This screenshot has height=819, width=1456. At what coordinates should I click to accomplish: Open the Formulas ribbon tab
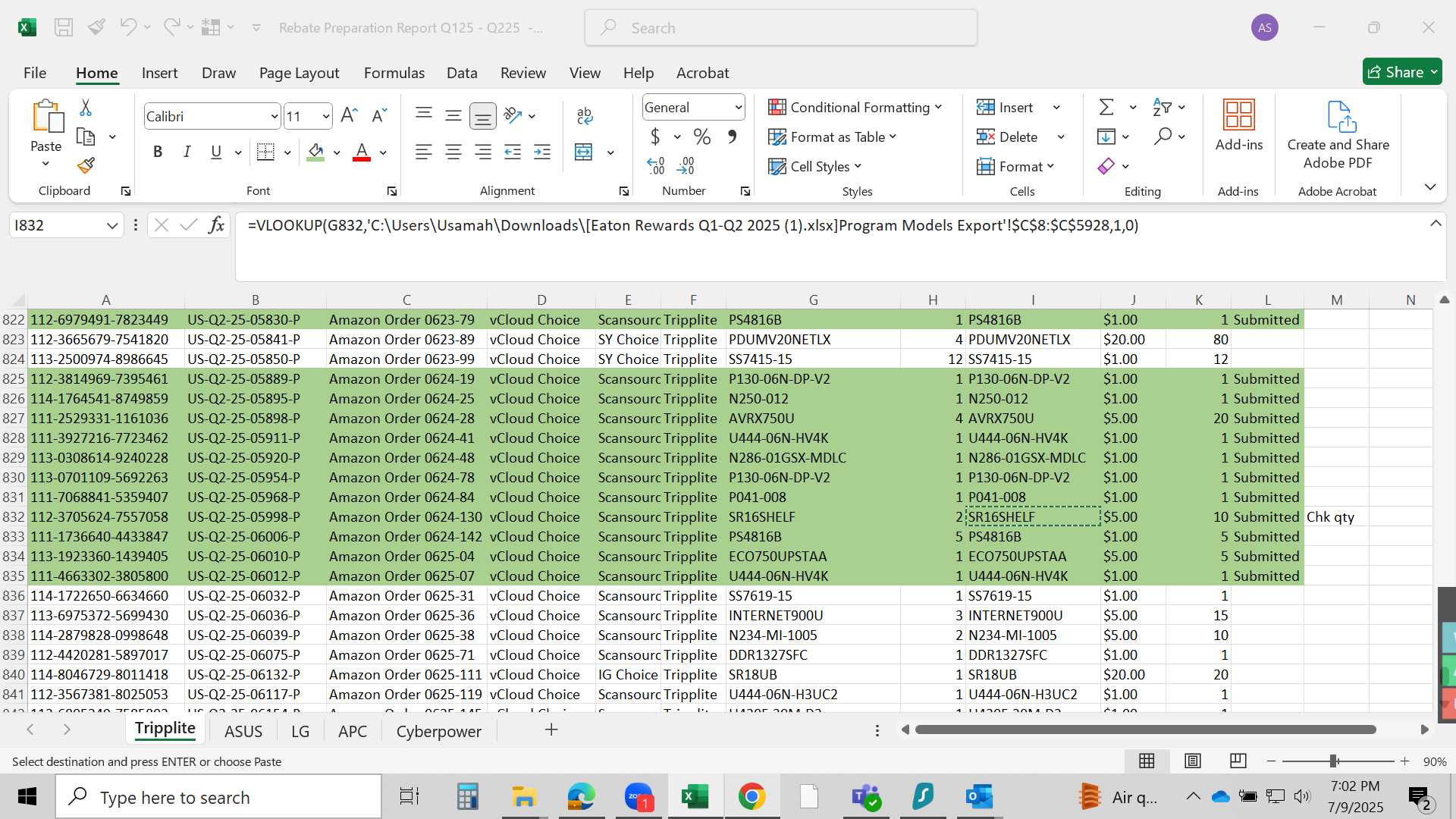pos(394,73)
